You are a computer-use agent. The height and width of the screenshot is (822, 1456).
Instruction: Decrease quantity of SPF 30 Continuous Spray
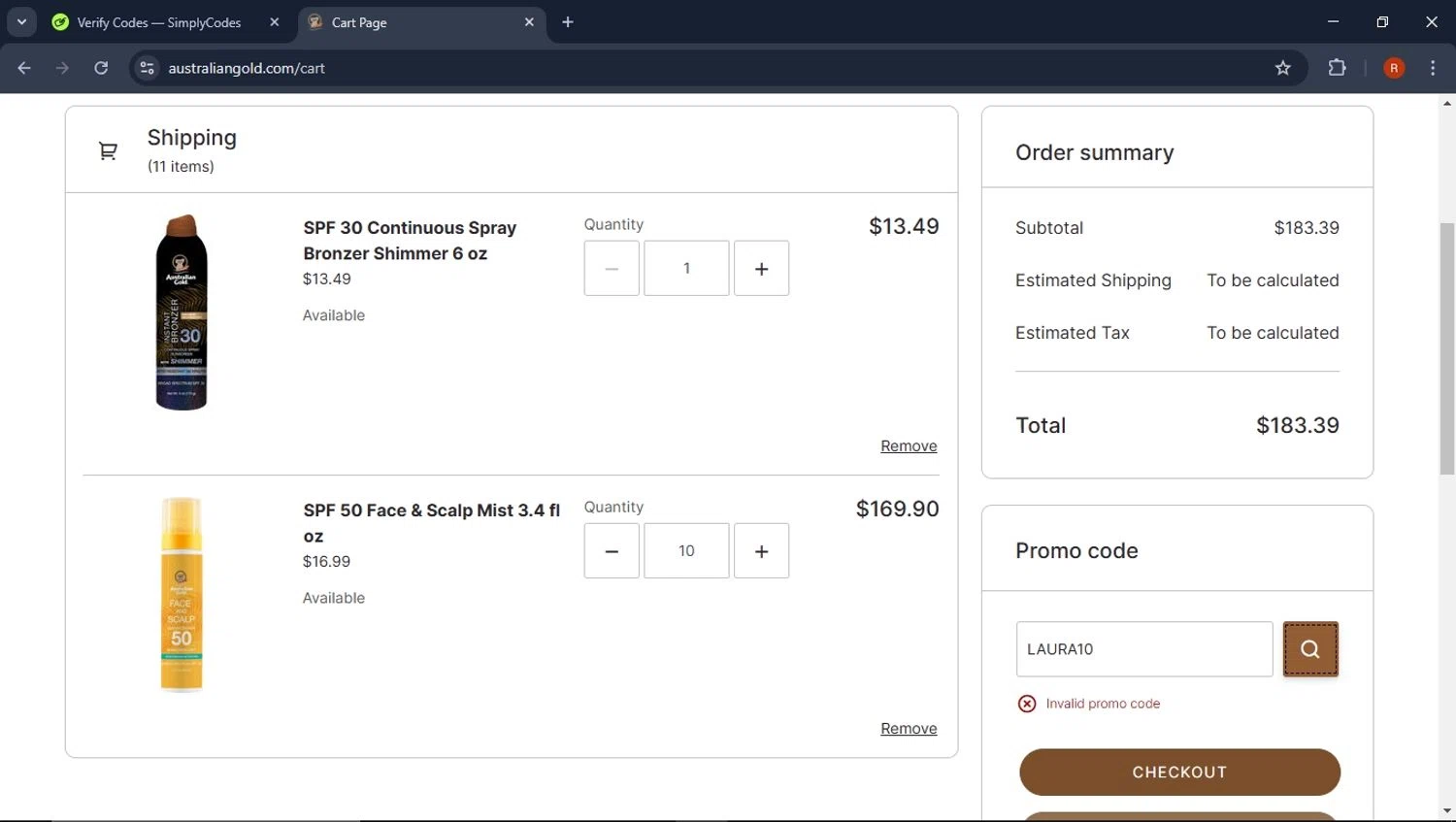click(x=612, y=268)
